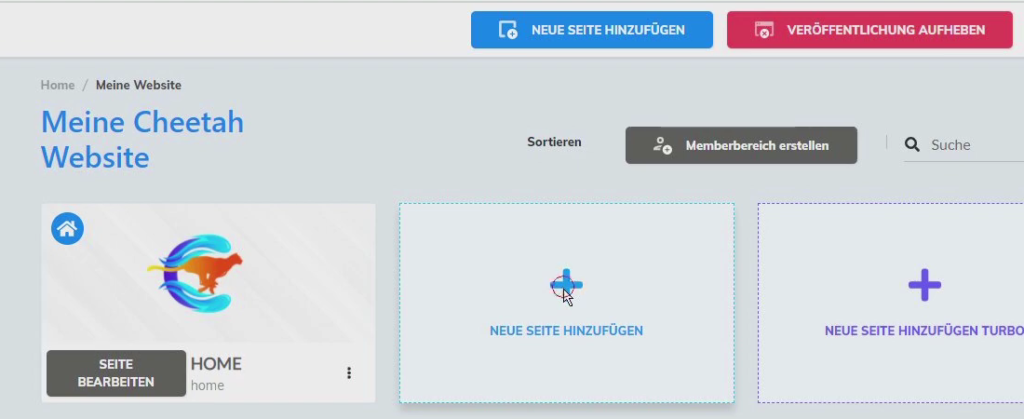Click the purple plus icon in Turbo card
This screenshot has height=419, width=1024.
(925, 285)
